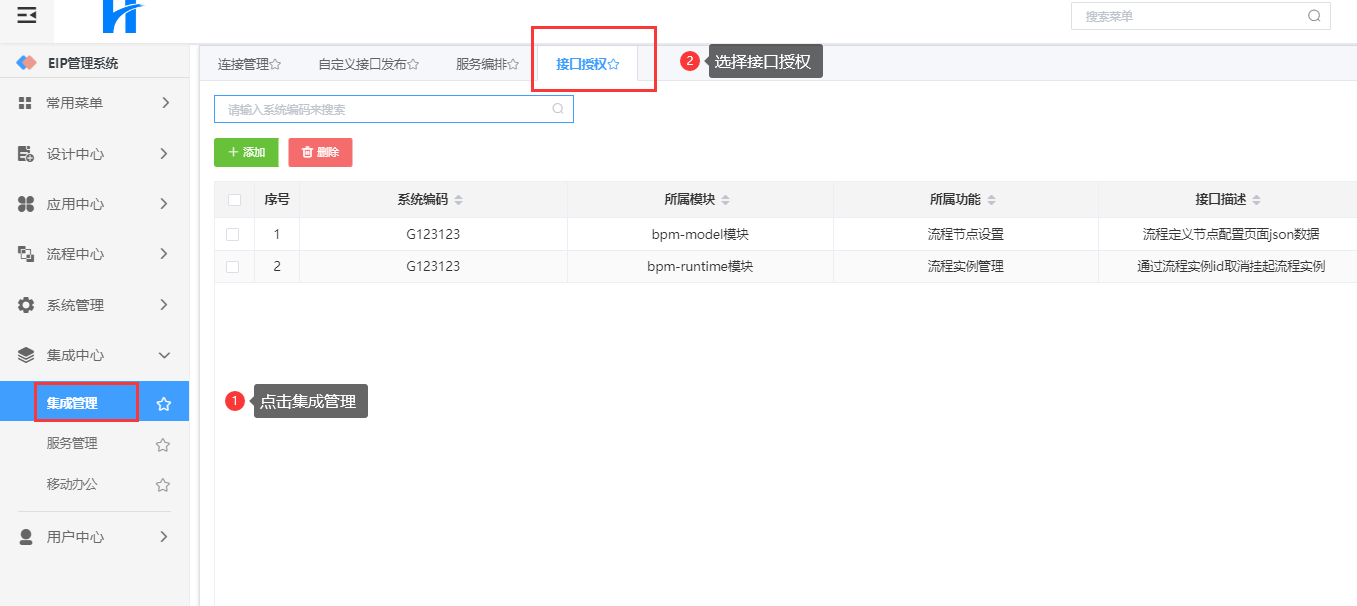The image size is (1357, 606).
Task: Sort by 所属模块 using sort arrows
Action: click(x=726, y=200)
